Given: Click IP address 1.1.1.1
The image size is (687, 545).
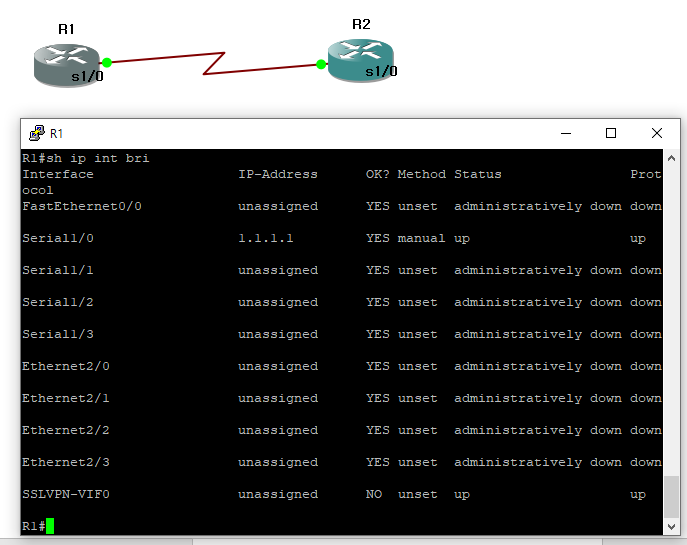Looking at the screenshot, I should [x=266, y=238].
